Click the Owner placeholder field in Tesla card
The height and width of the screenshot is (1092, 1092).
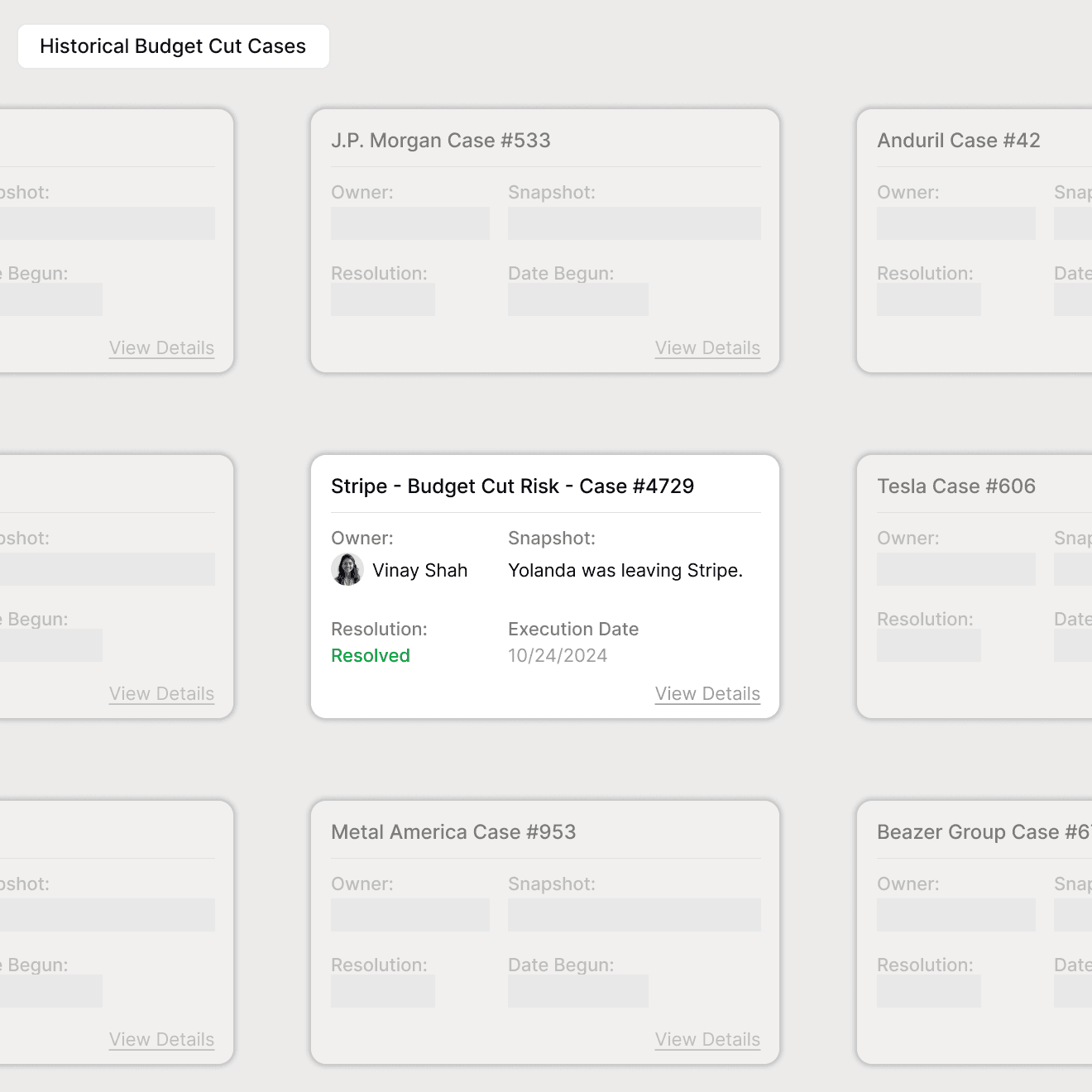coord(956,569)
